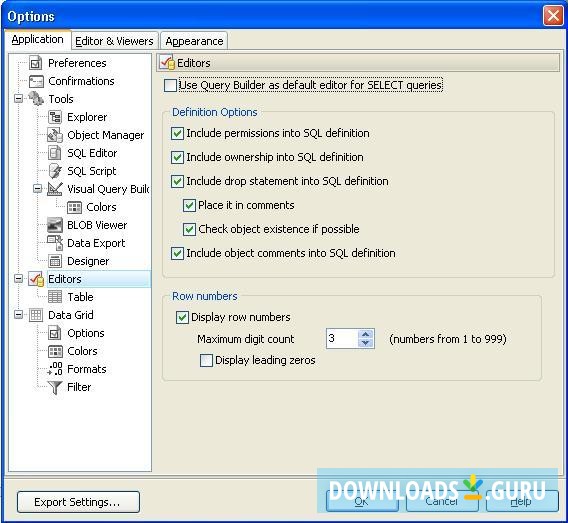Click the Explorer tree icon

coord(55,117)
